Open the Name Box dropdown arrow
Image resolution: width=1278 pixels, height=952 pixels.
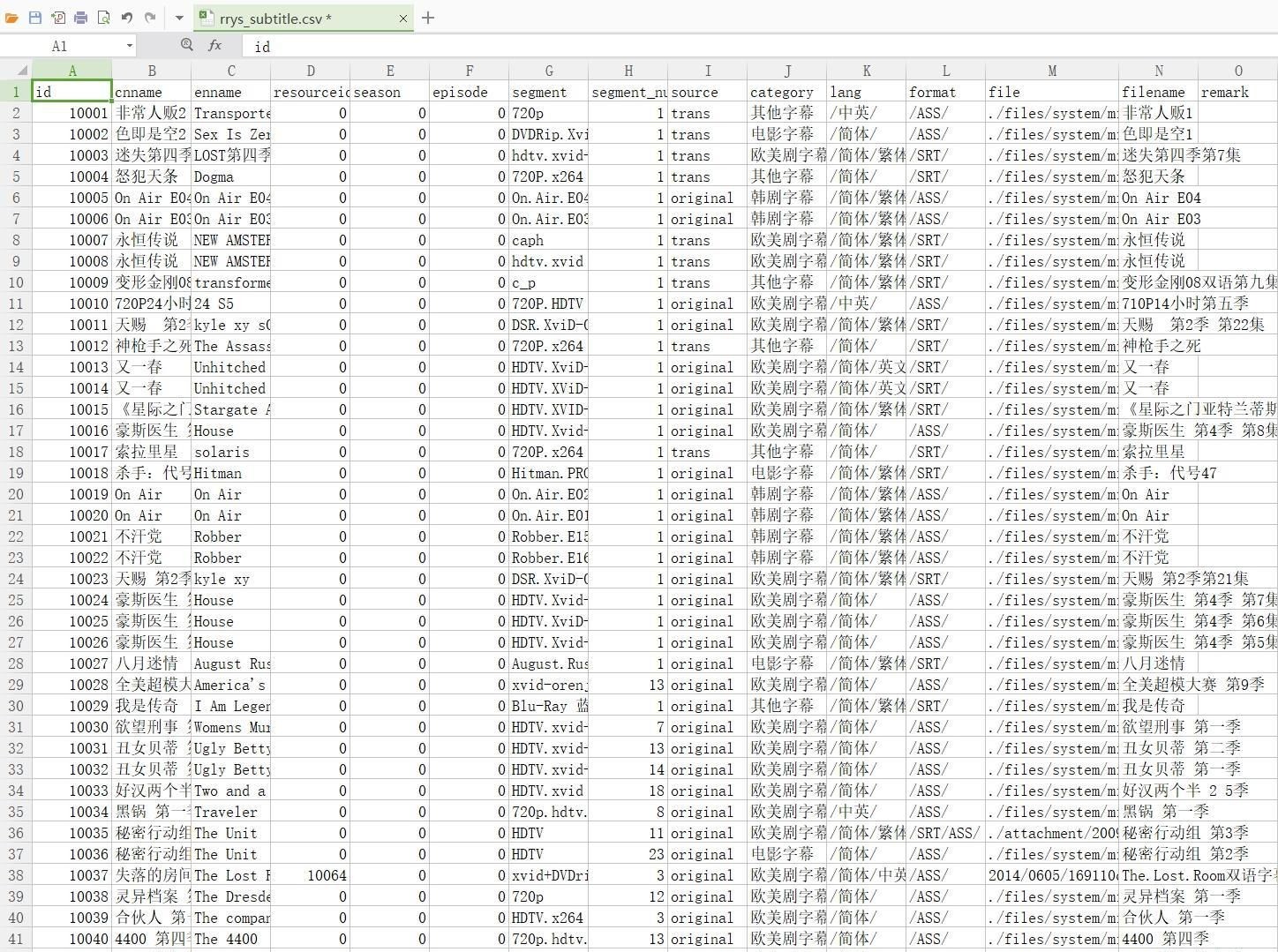130,46
